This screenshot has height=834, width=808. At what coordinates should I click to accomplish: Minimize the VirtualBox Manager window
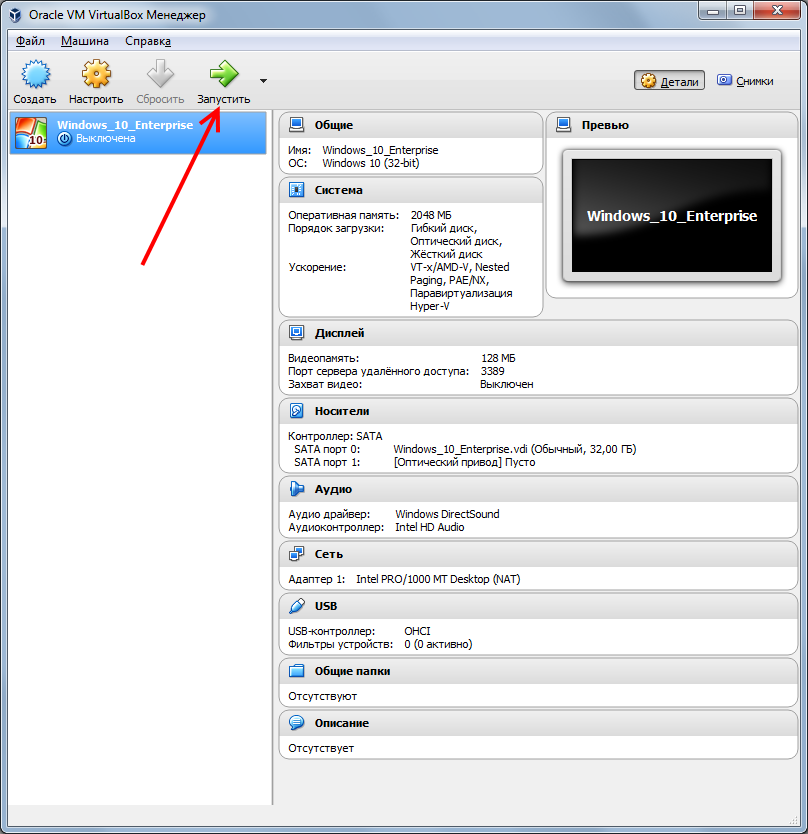[713, 11]
